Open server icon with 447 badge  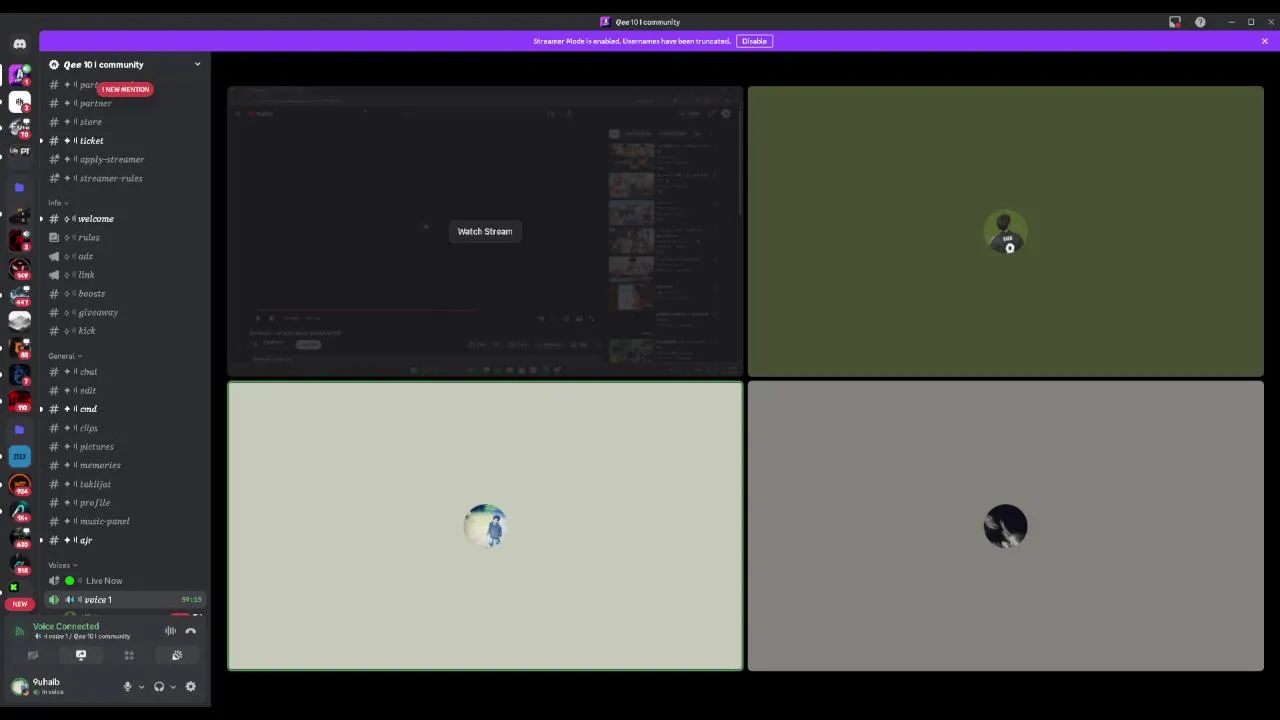(19, 295)
